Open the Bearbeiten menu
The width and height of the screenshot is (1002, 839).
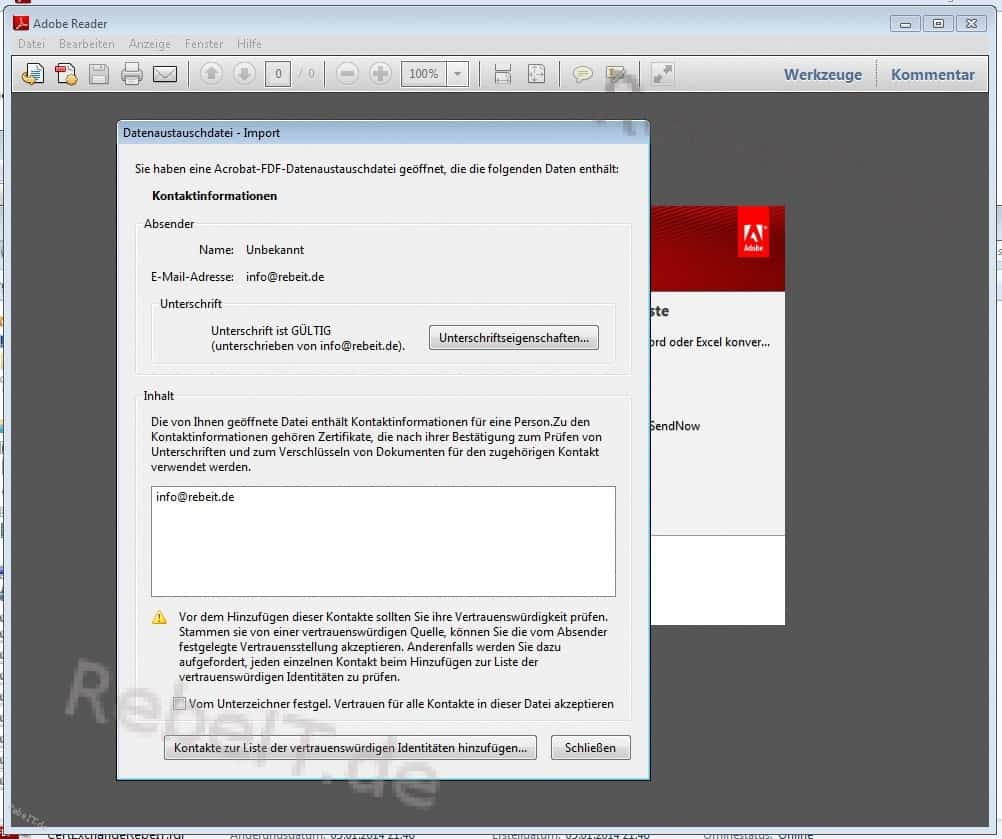pos(86,44)
